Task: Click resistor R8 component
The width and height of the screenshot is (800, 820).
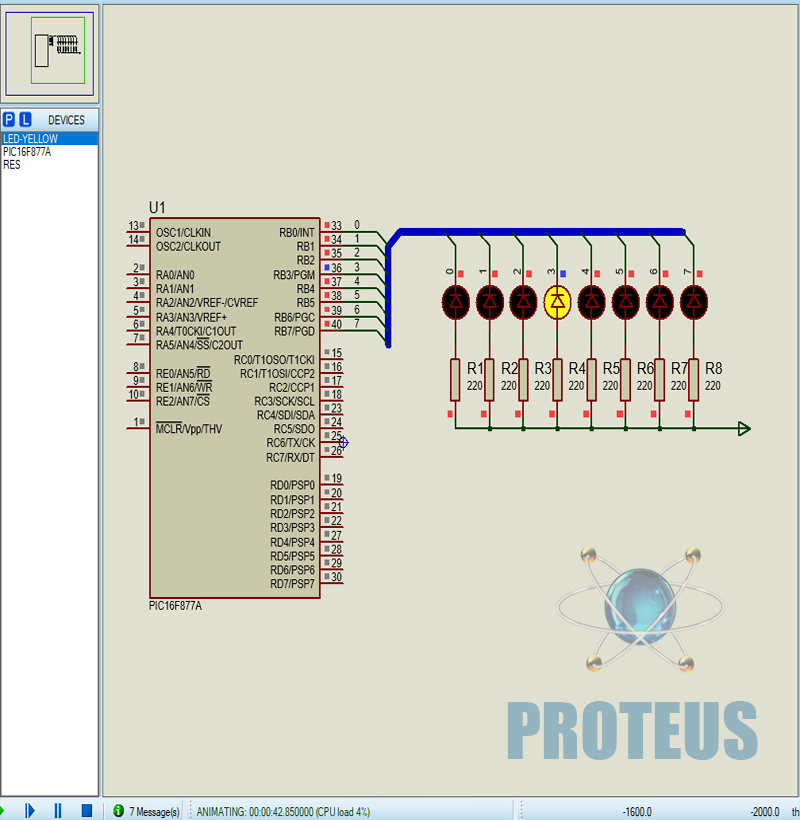Action: [693, 380]
